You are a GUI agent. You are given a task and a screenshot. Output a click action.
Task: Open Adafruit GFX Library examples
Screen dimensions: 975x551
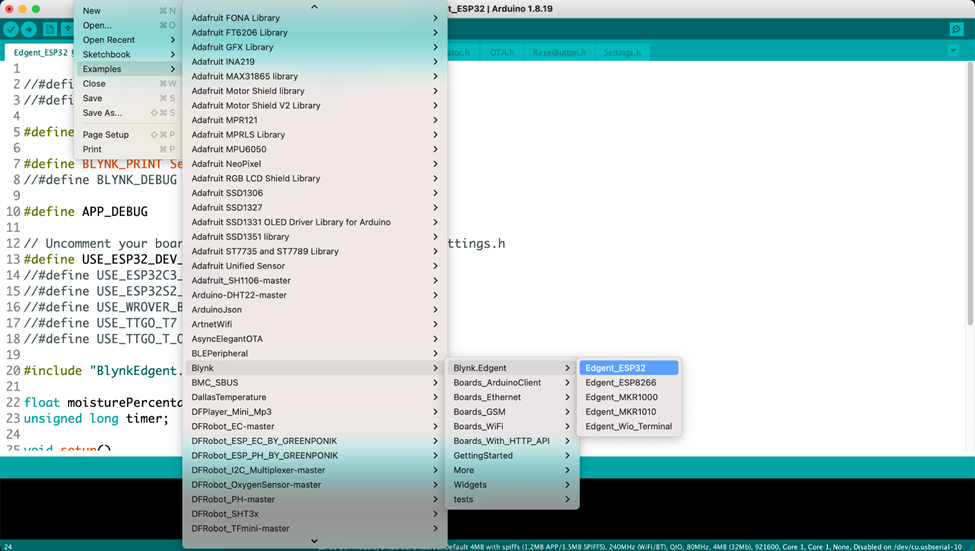click(x=315, y=47)
